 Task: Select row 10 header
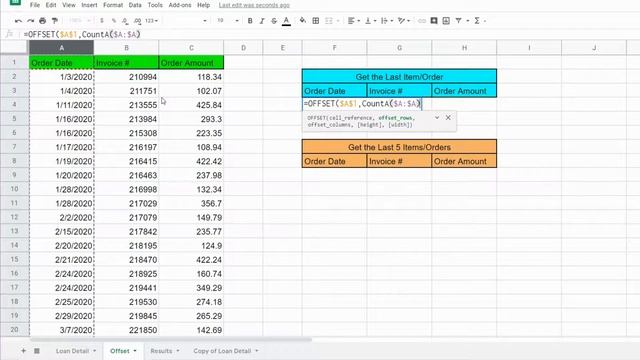pos(14,189)
